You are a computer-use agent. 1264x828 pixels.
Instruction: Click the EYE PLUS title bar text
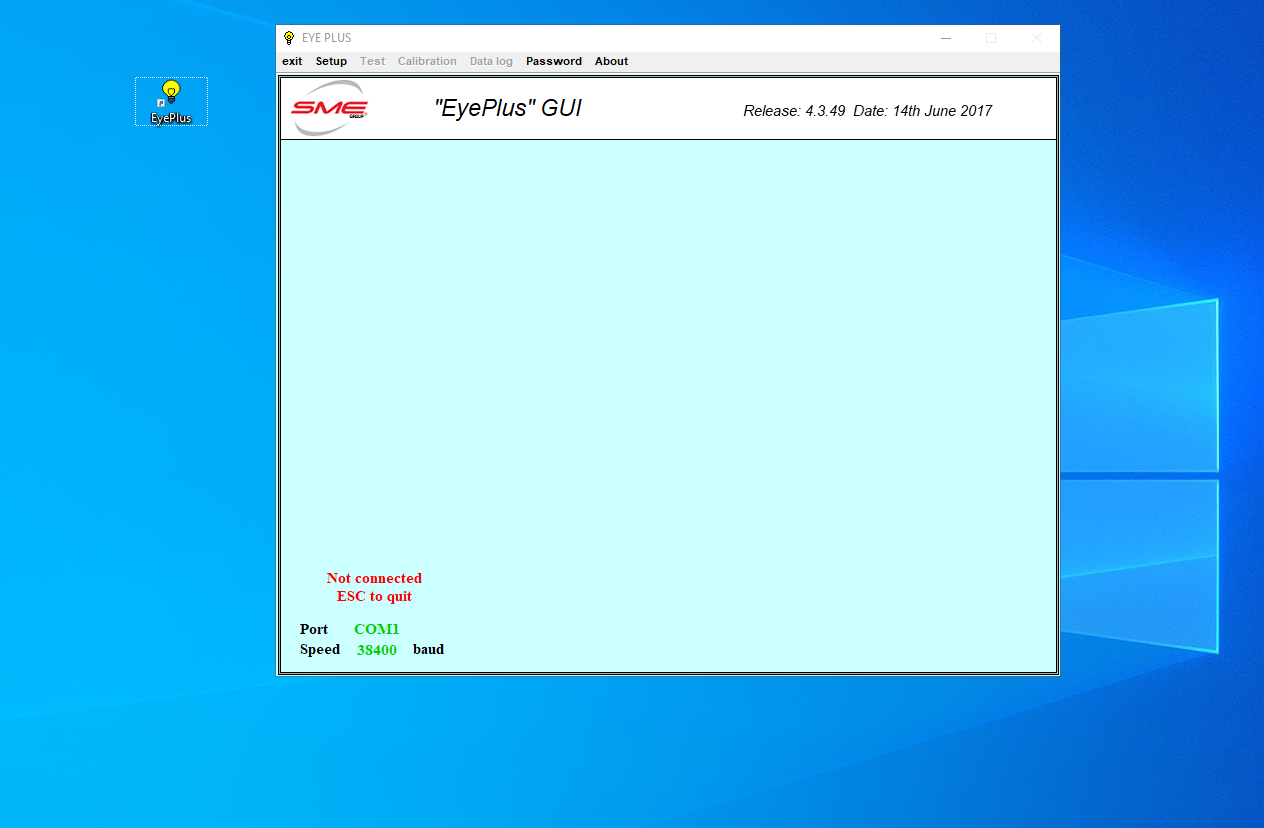tap(325, 37)
